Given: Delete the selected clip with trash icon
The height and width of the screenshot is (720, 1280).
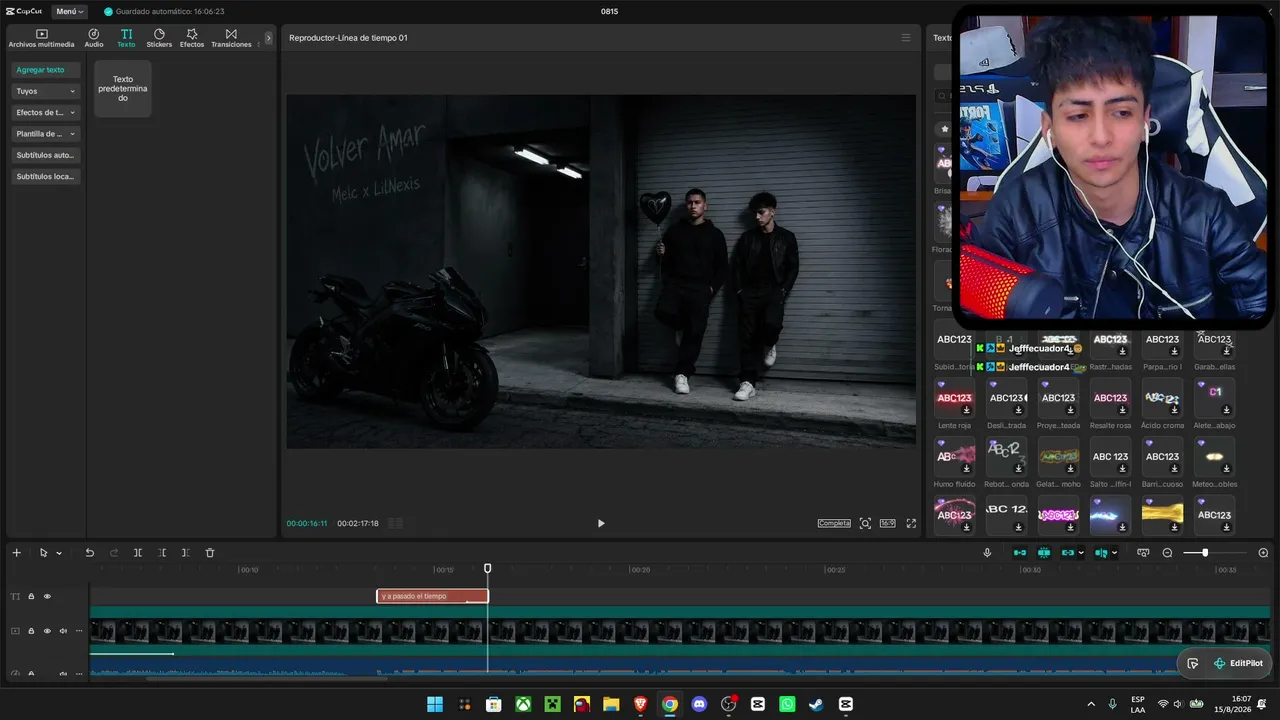Looking at the screenshot, I should 210,553.
